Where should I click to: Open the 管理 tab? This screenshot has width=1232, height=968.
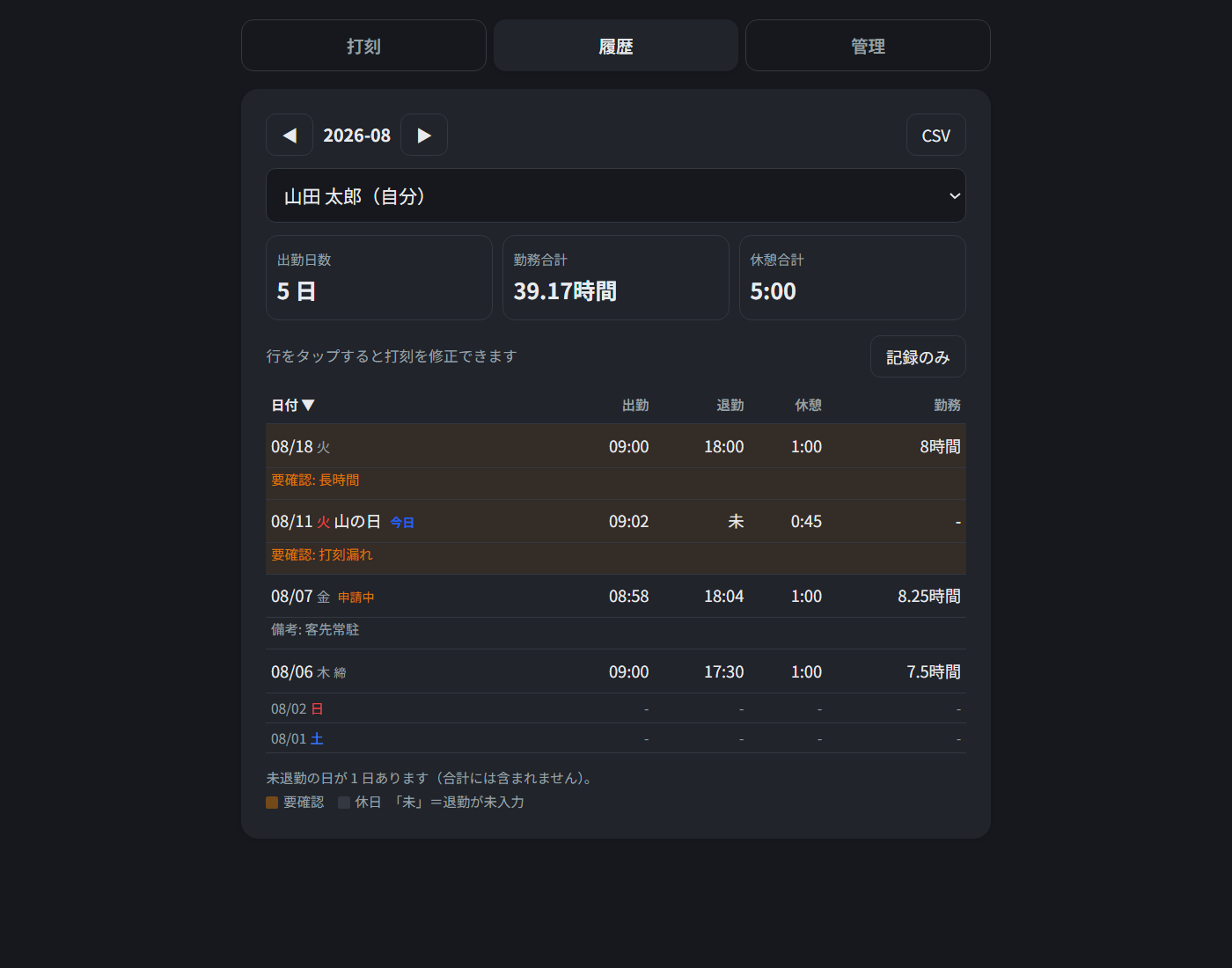(x=868, y=46)
